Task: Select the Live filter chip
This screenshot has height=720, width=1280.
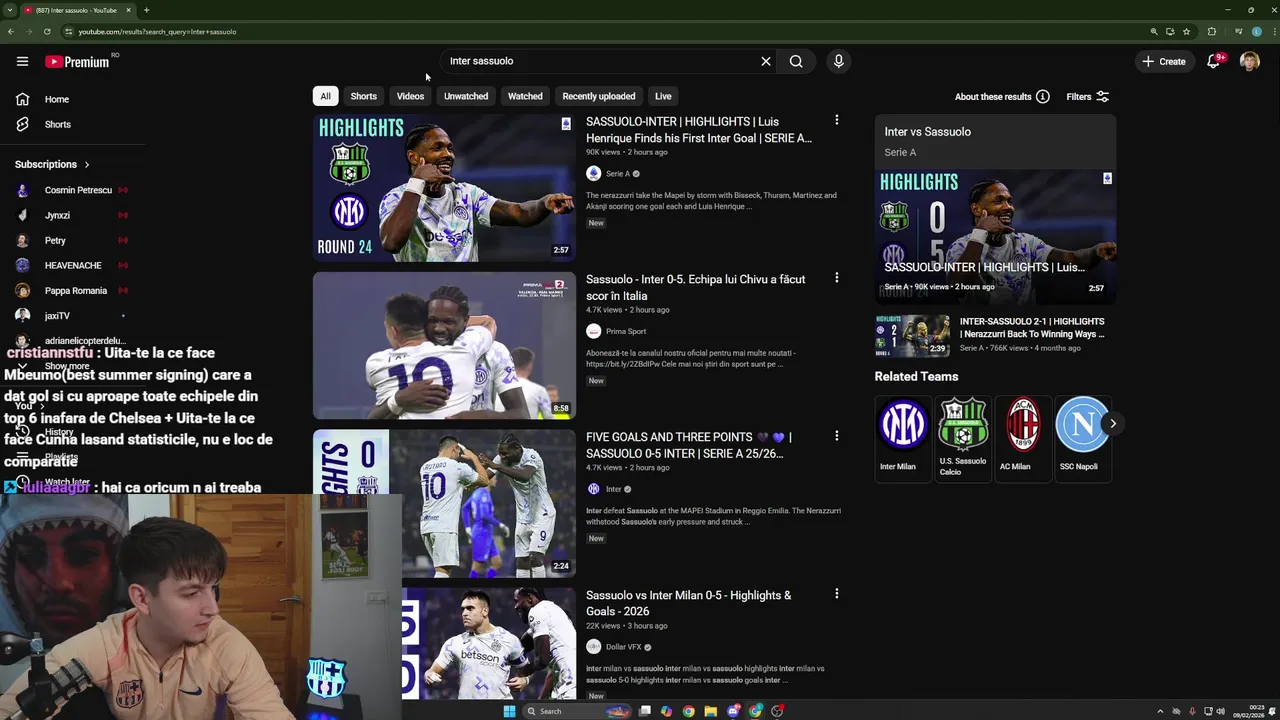Action: 663,96
